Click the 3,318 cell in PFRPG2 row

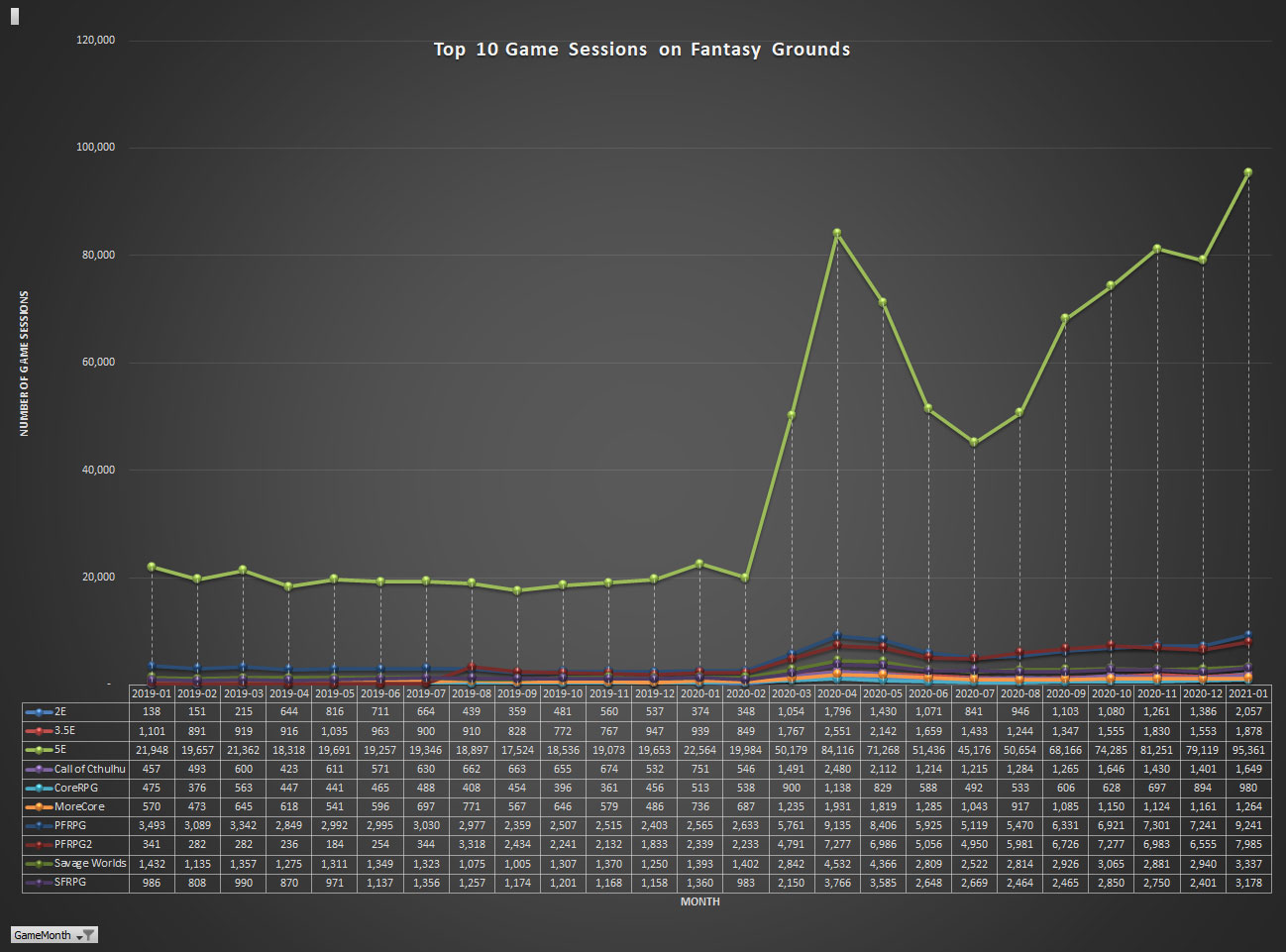pyautogui.click(x=472, y=844)
